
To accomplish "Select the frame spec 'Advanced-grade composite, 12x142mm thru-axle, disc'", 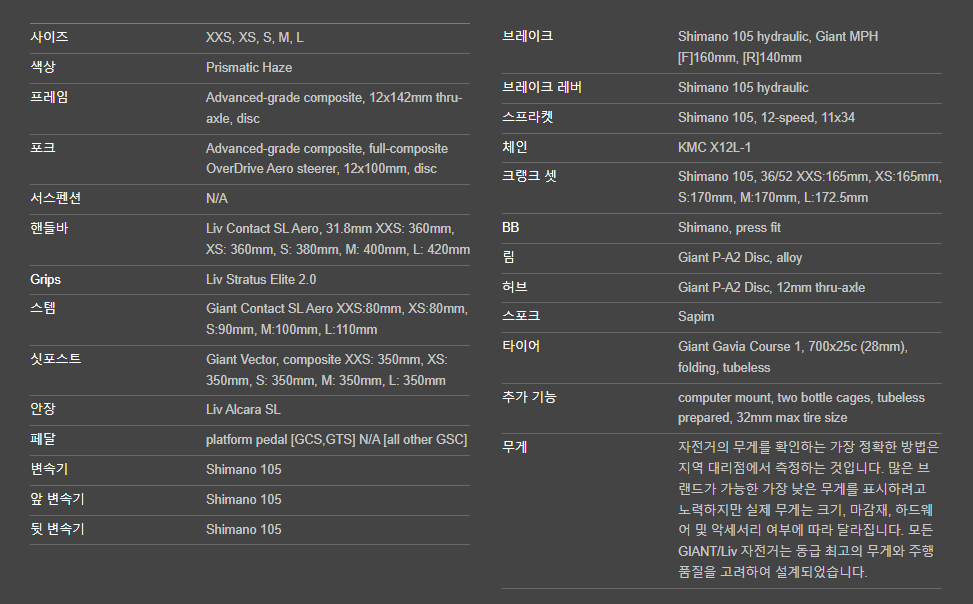I will [334, 108].
